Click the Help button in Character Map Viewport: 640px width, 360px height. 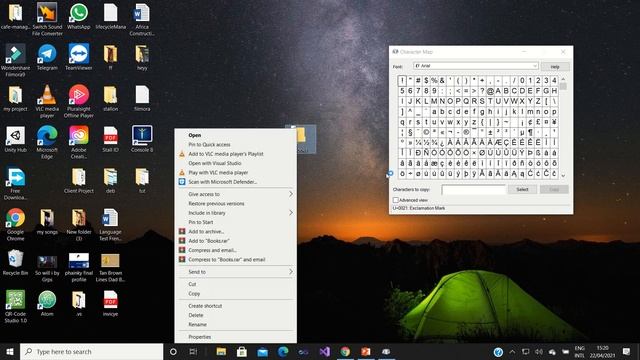point(555,67)
